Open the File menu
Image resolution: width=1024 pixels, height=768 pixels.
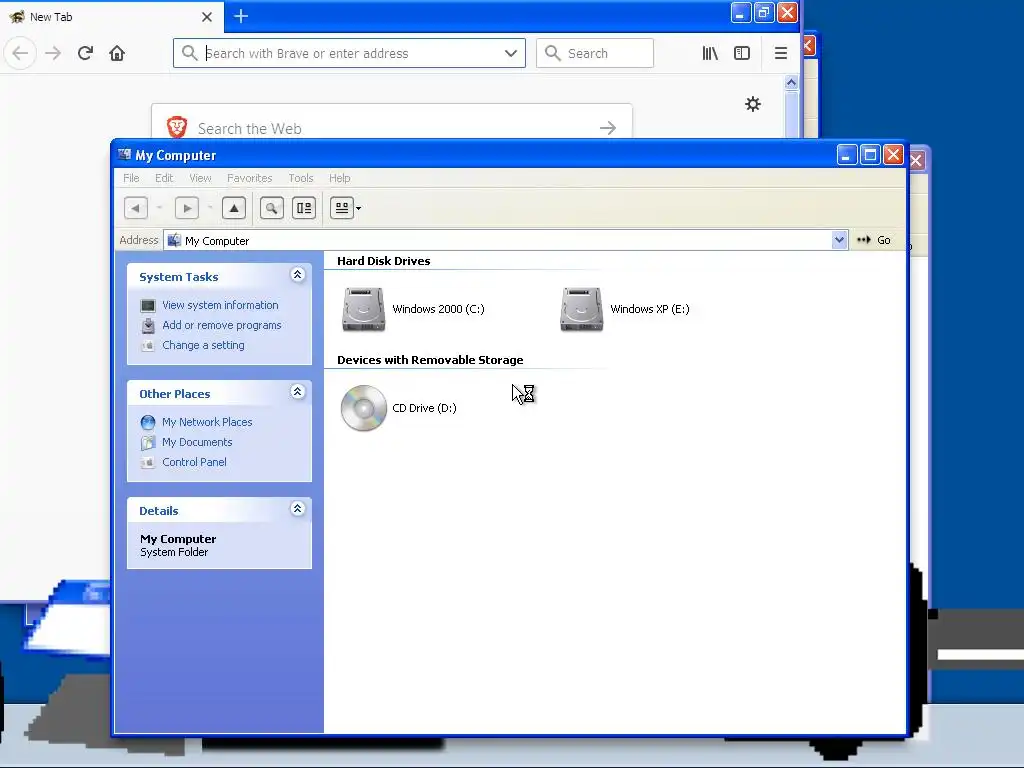(x=131, y=178)
